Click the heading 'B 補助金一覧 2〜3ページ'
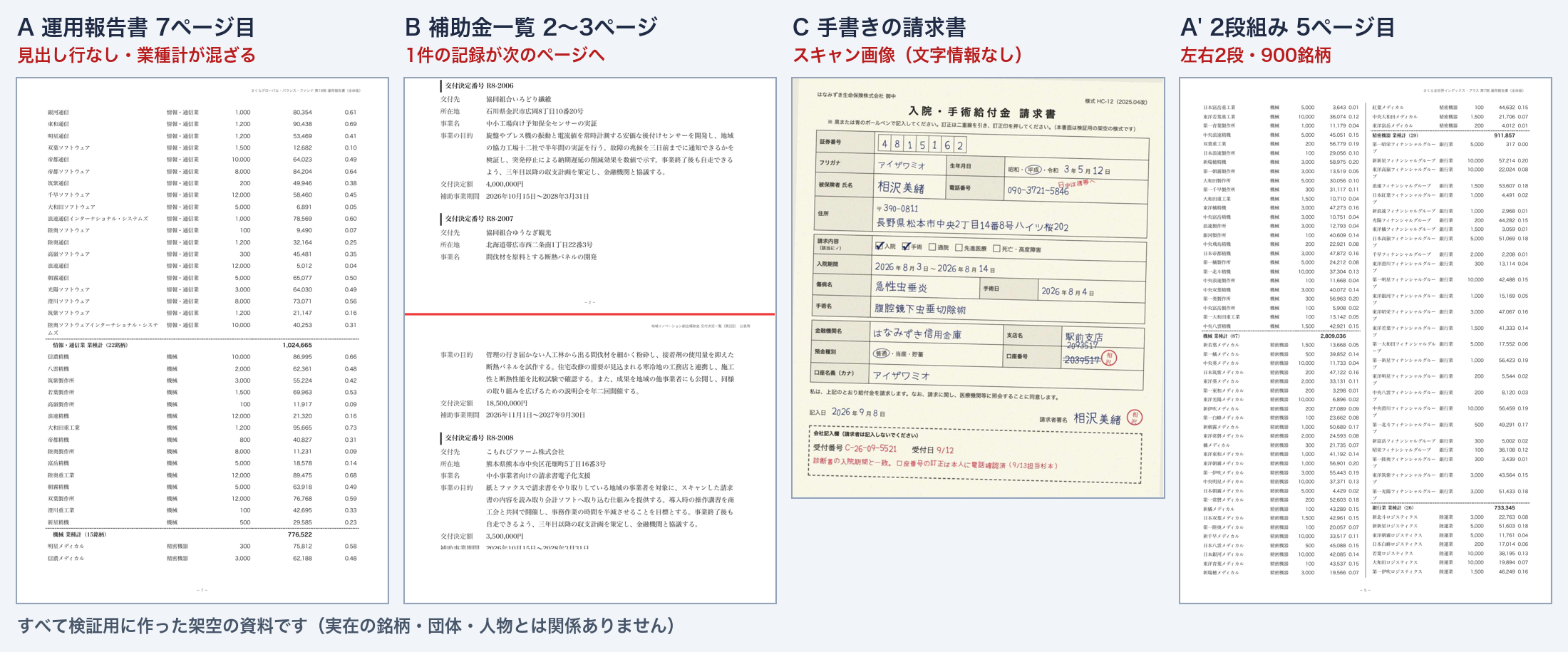The image size is (1568, 652). (531, 27)
